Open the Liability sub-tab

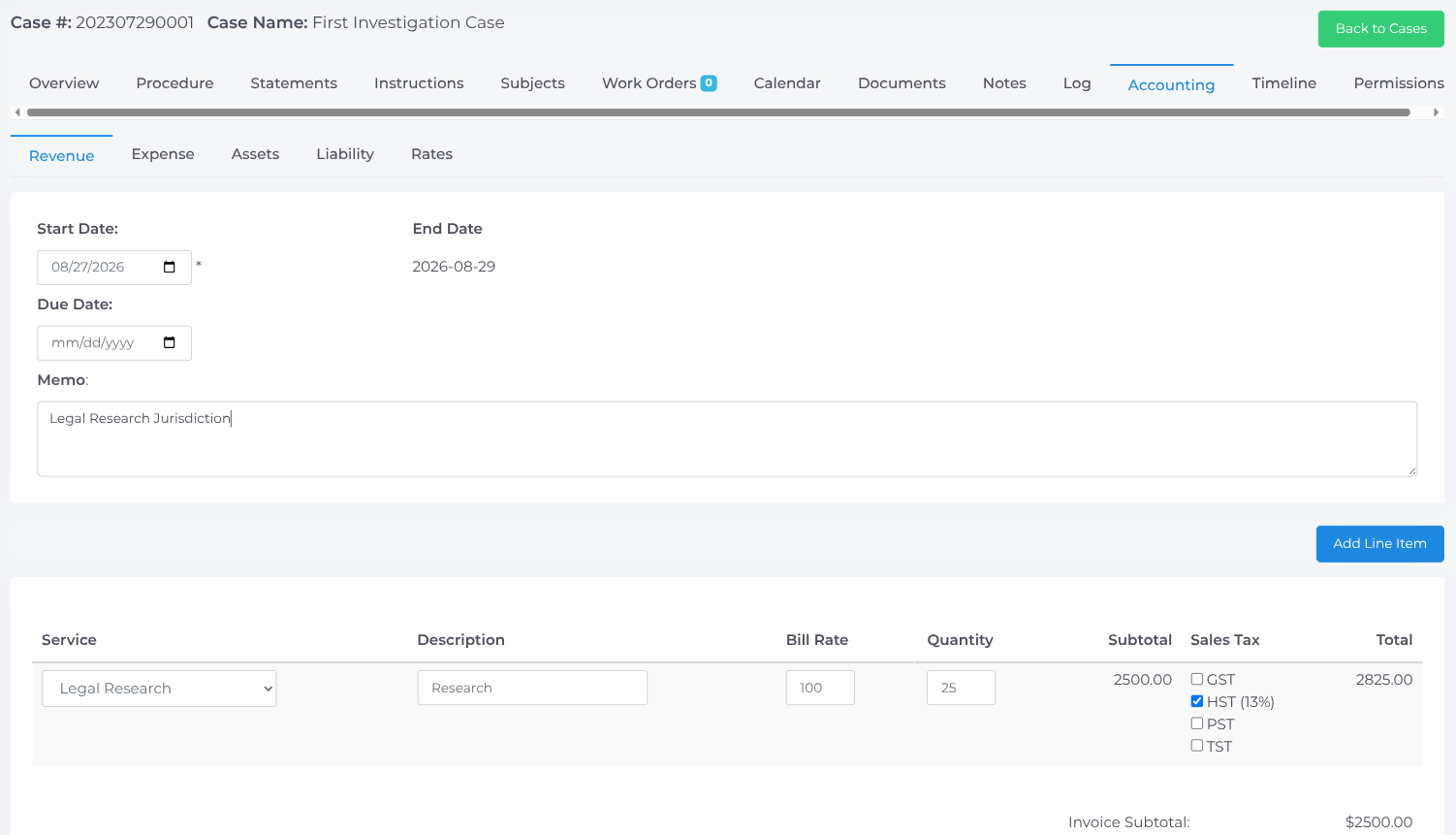[345, 154]
